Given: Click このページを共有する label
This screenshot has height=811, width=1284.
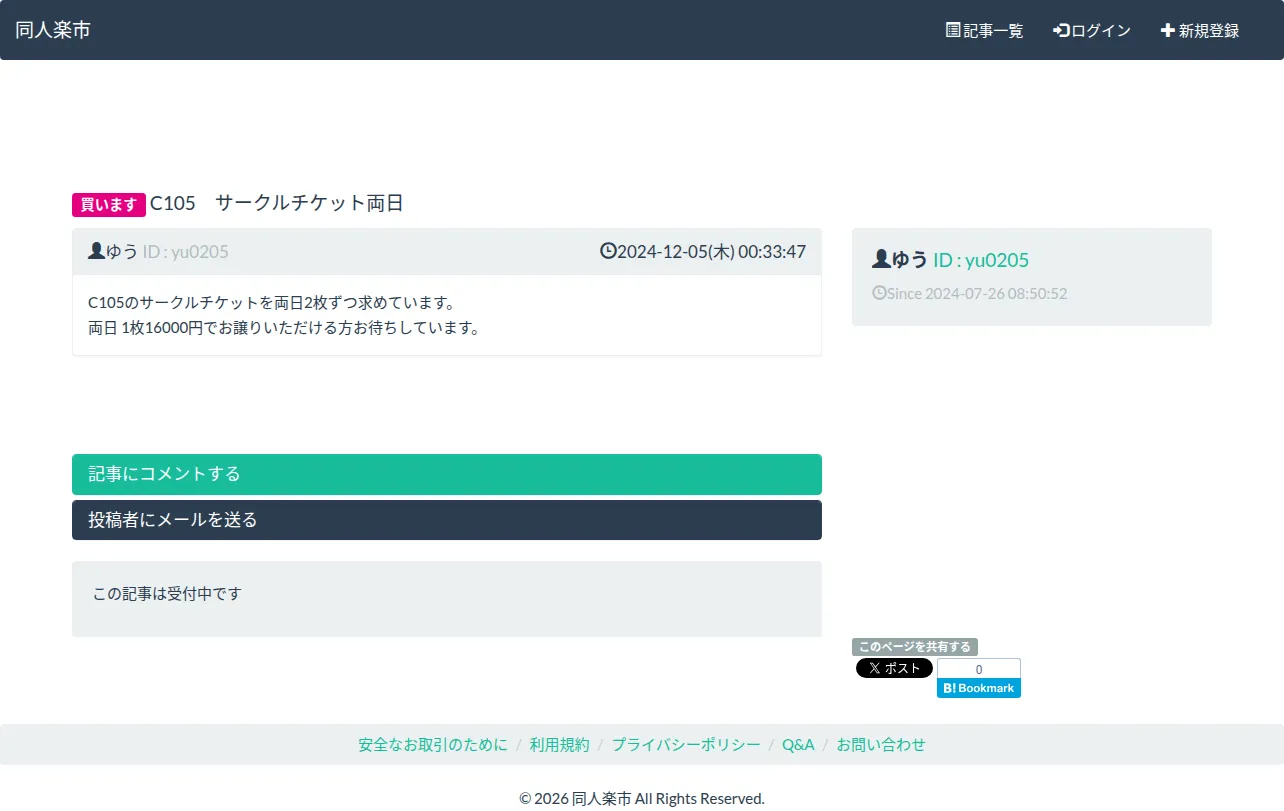Looking at the screenshot, I should coord(915,647).
